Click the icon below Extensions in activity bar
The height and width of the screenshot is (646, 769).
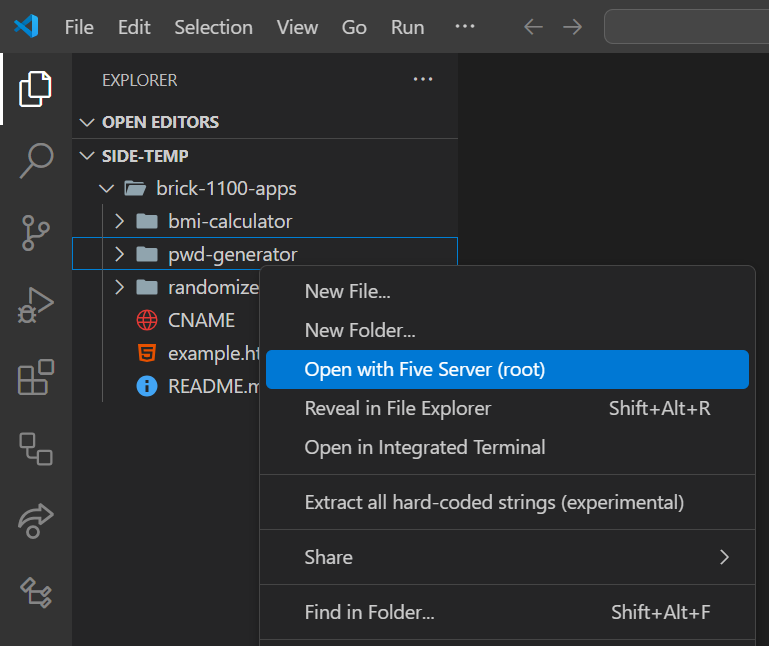pyautogui.click(x=36, y=448)
